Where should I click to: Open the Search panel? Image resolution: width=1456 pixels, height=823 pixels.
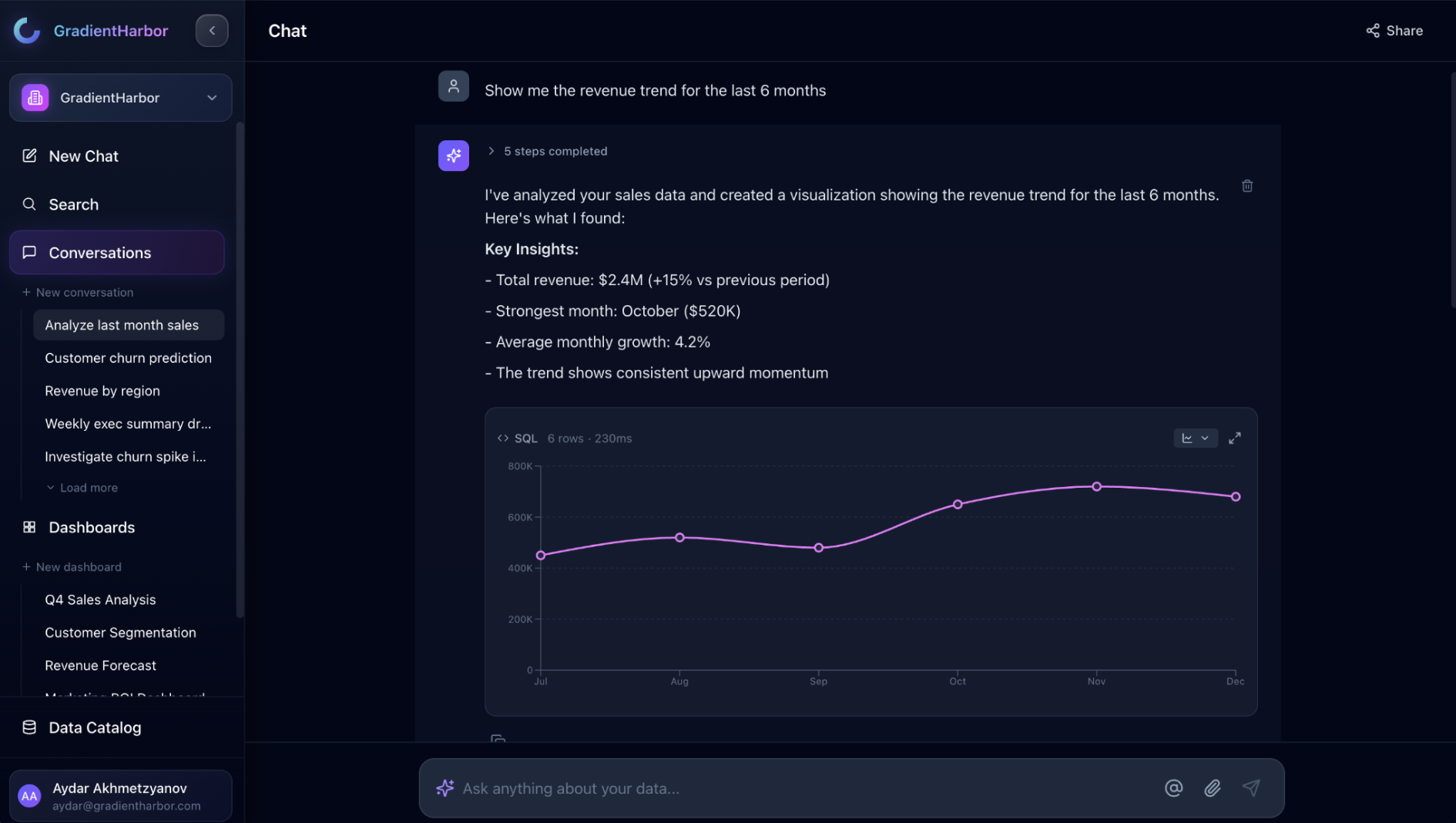tap(73, 204)
